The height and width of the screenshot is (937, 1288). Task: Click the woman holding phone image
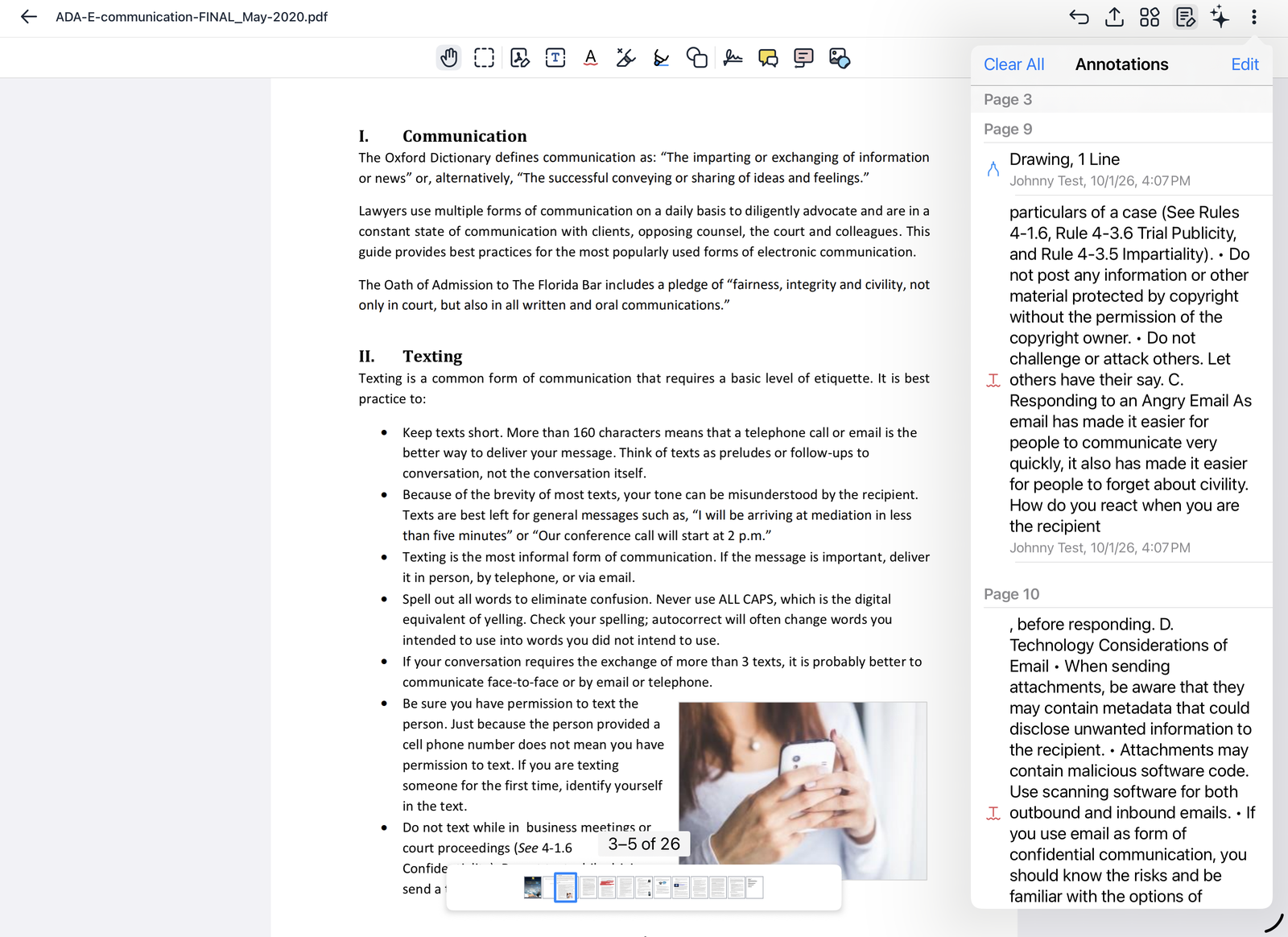(803, 790)
